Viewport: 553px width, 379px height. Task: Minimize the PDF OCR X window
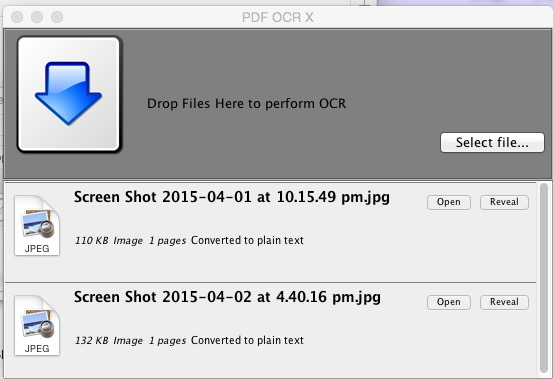click(x=37, y=17)
